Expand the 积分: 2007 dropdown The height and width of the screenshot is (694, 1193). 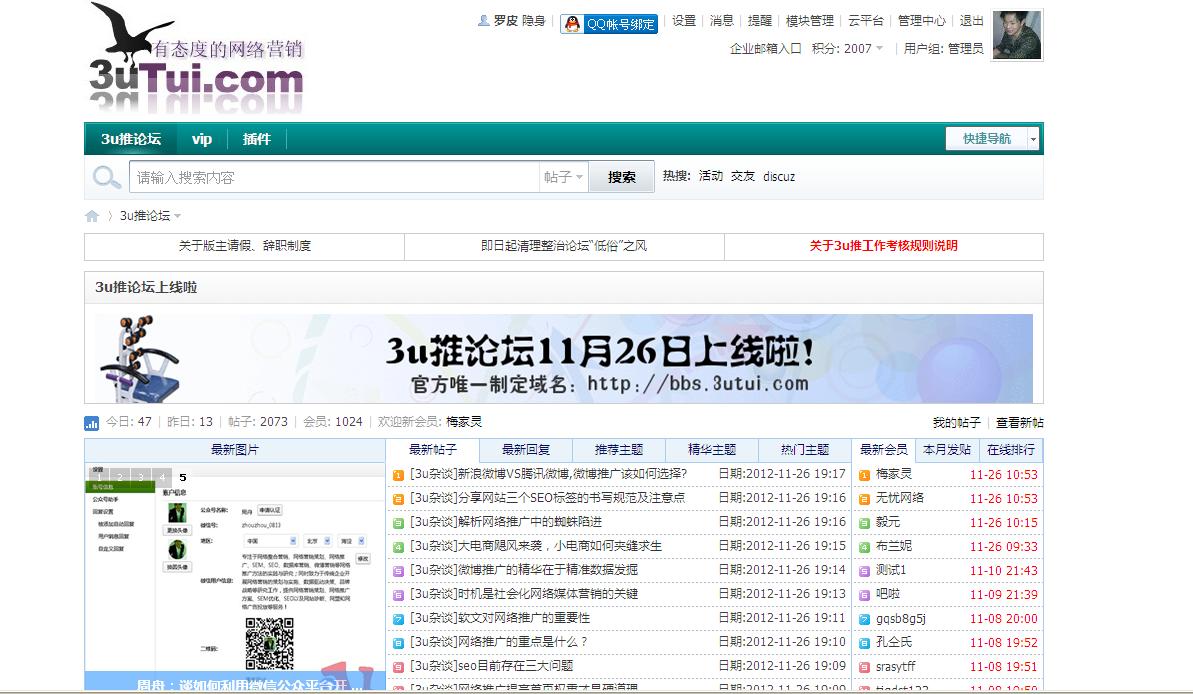tap(879, 48)
